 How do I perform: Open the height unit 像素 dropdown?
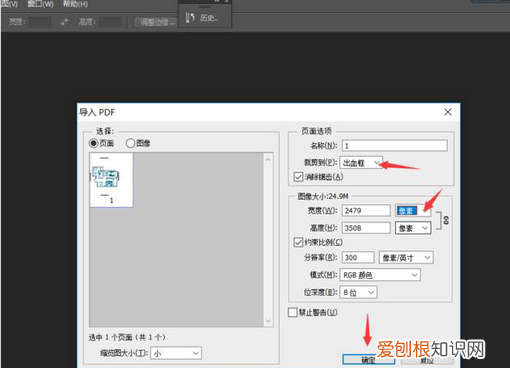coord(413,228)
